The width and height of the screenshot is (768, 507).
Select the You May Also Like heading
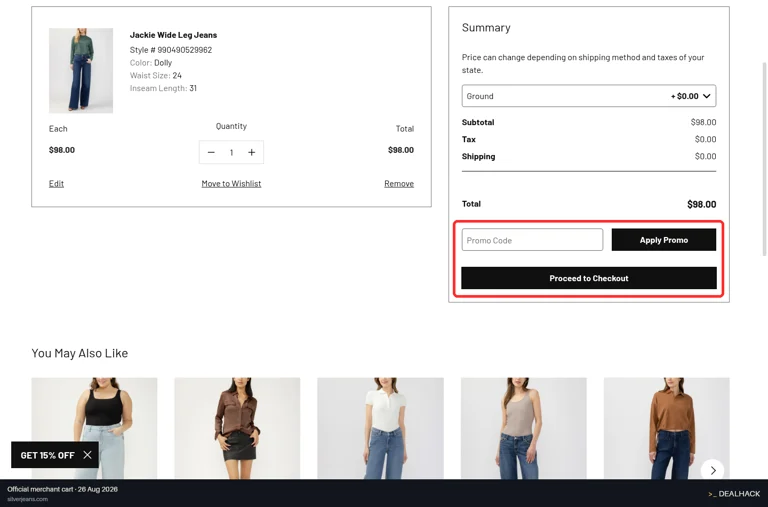coord(79,353)
